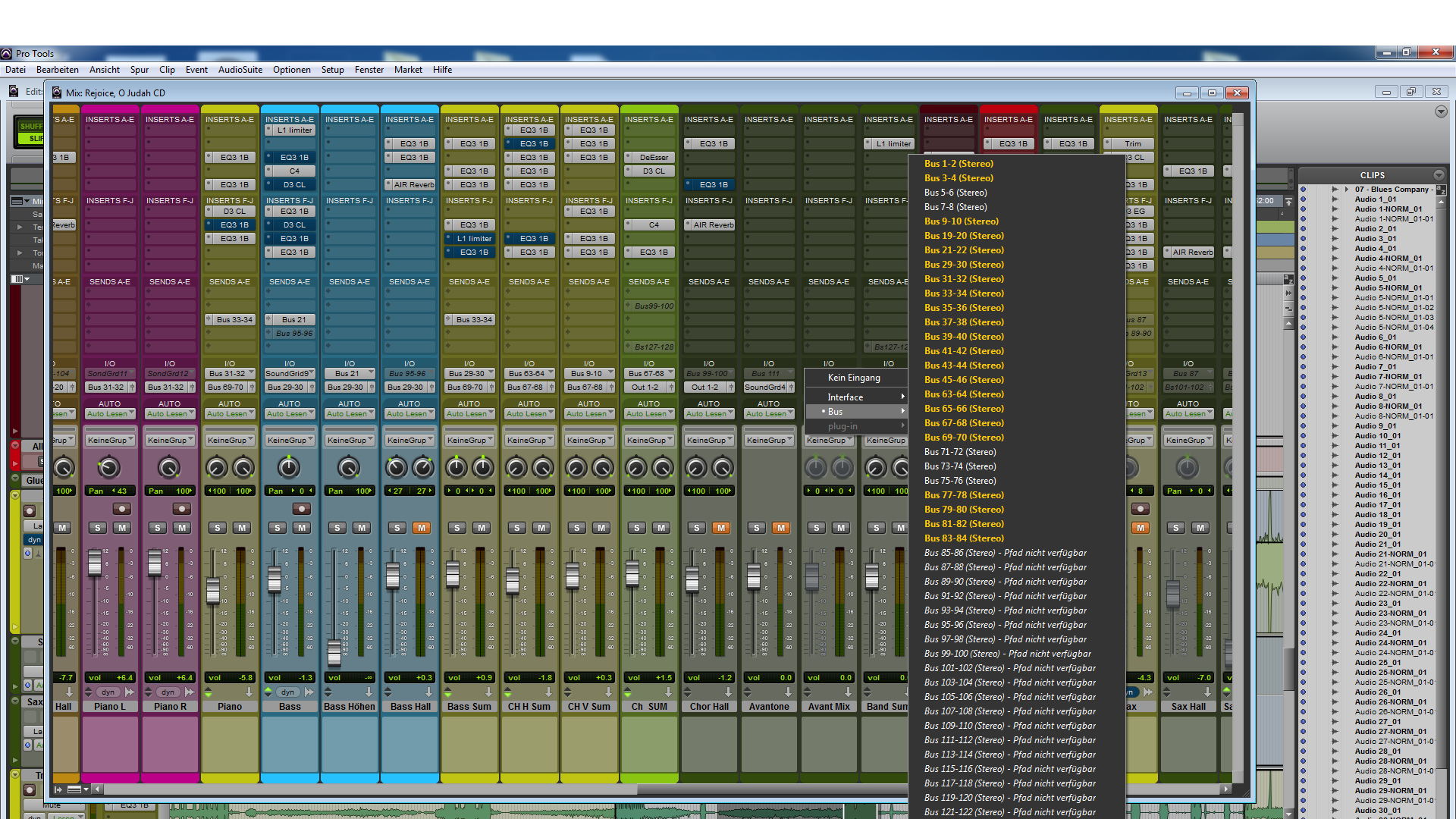
Task: Click output window arrow on Bass Sum track
Action: pos(488,692)
